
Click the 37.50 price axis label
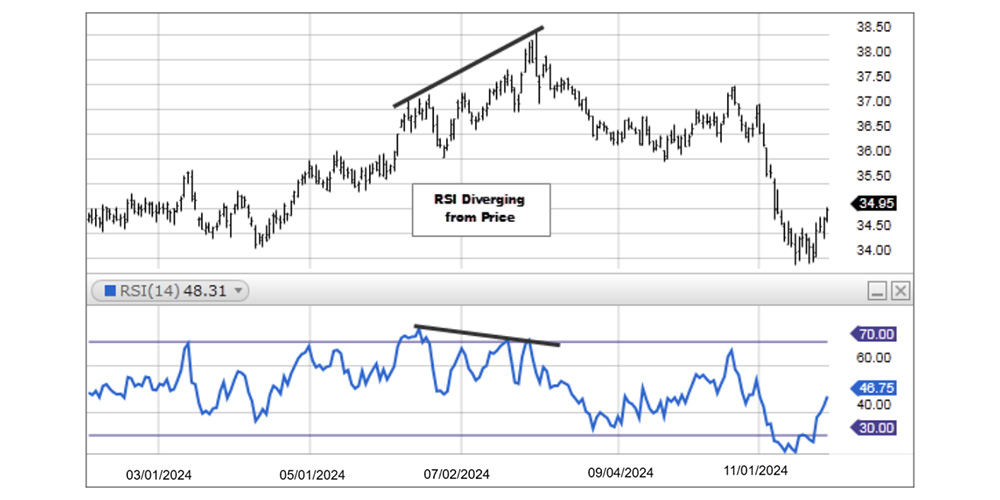(874, 77)
